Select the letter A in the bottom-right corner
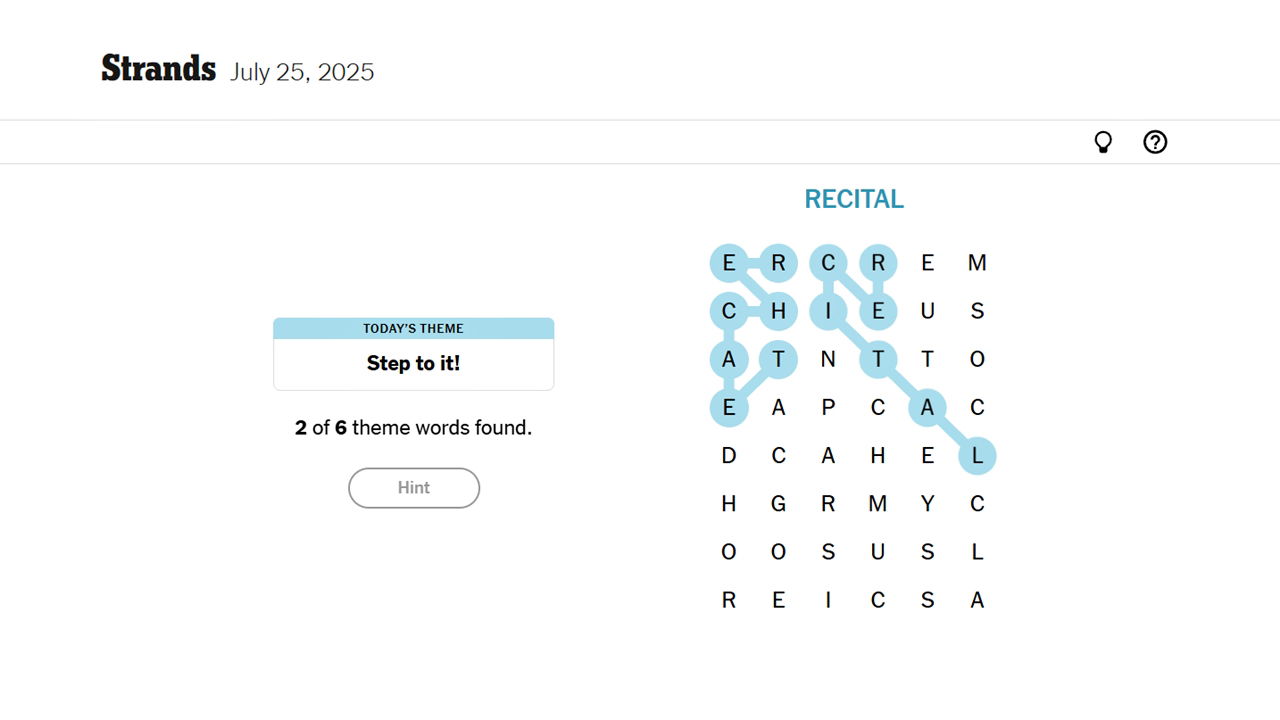The image size is (1280, 720). [978, 599]
